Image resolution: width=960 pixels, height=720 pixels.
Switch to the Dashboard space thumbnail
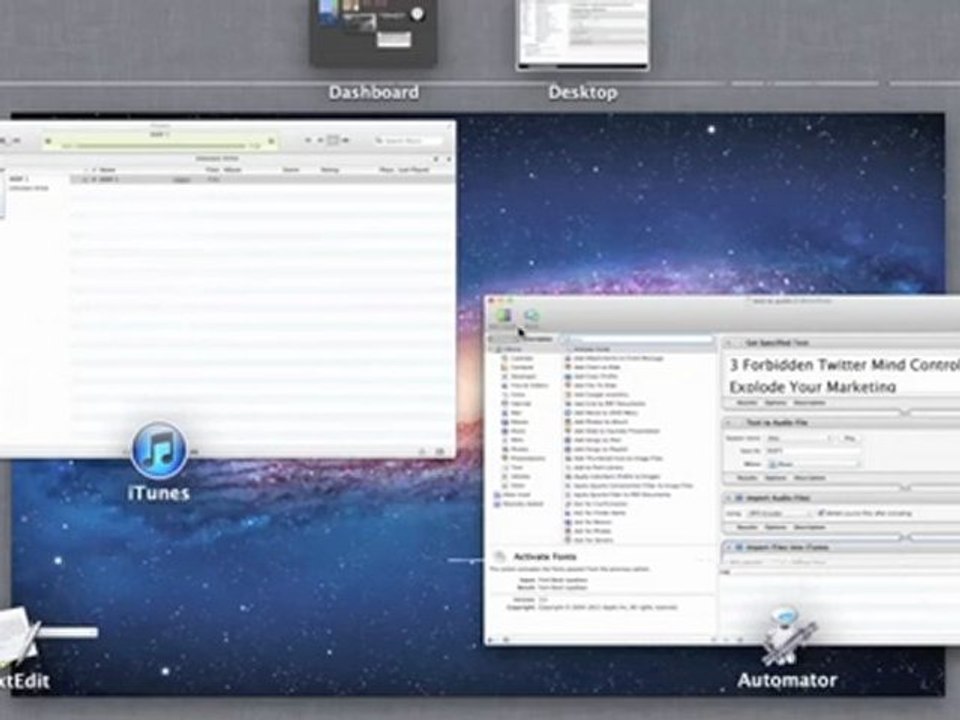[x=373, y=33]
